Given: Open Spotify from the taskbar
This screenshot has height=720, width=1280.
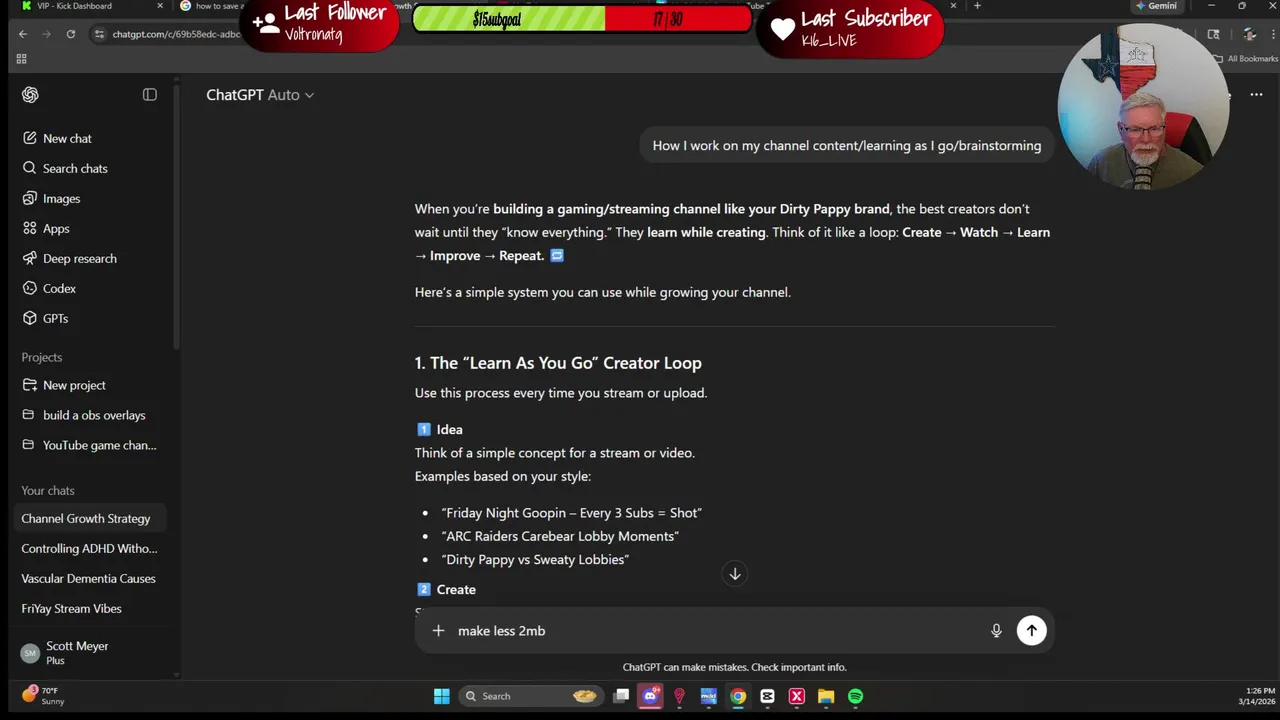Looking at the screenshot, I should (x=856, y=696).
